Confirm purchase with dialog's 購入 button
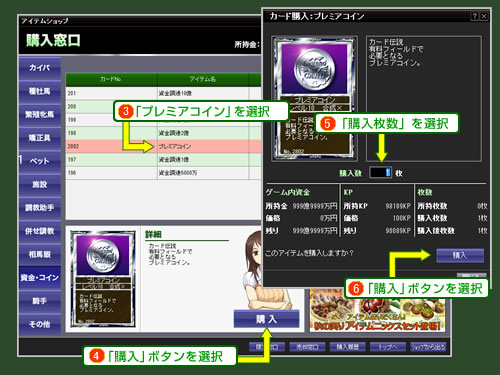This screenshot has width=500, height=375. (x=460, y=256)
